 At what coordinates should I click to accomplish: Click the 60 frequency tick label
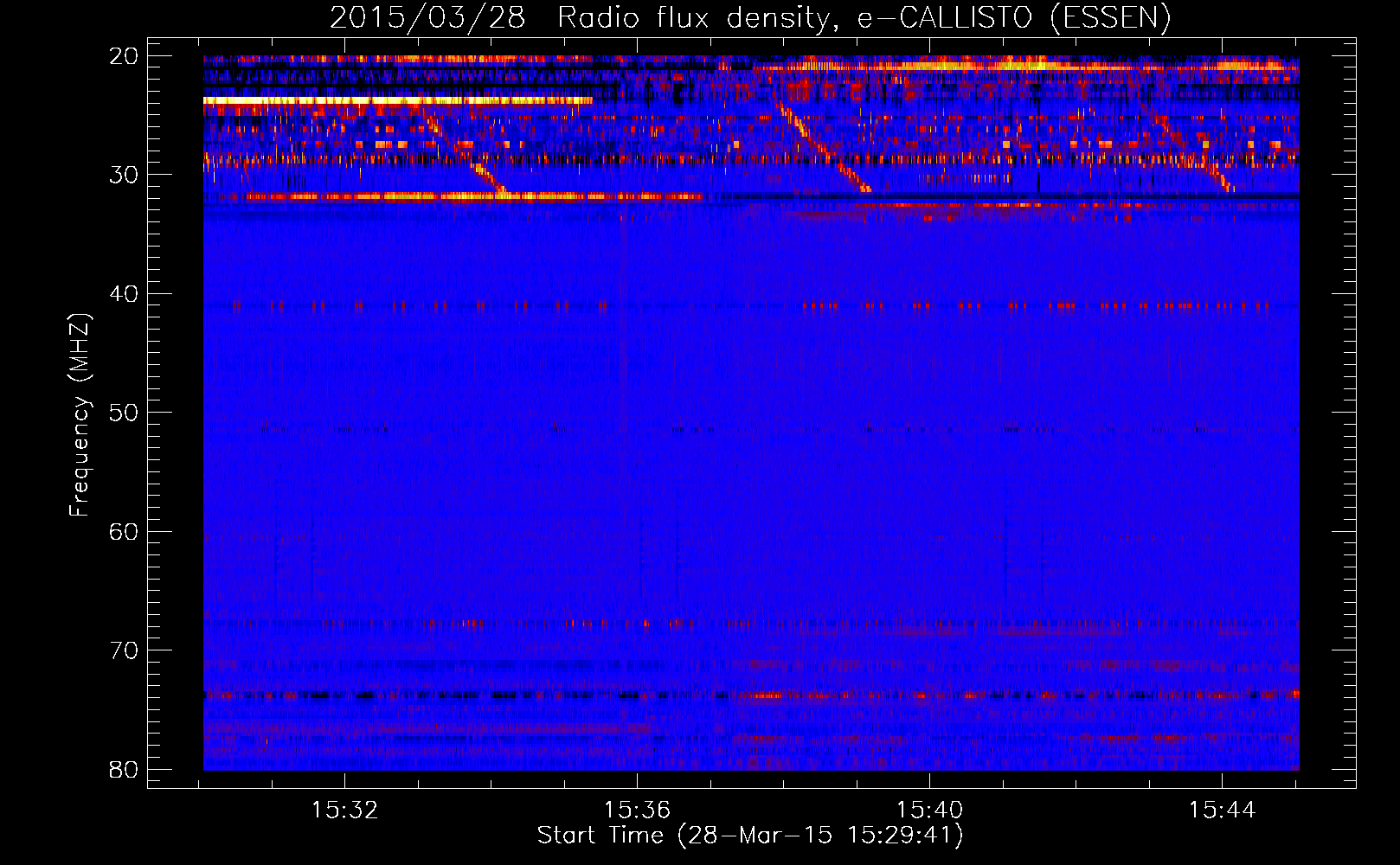(124, 531)
